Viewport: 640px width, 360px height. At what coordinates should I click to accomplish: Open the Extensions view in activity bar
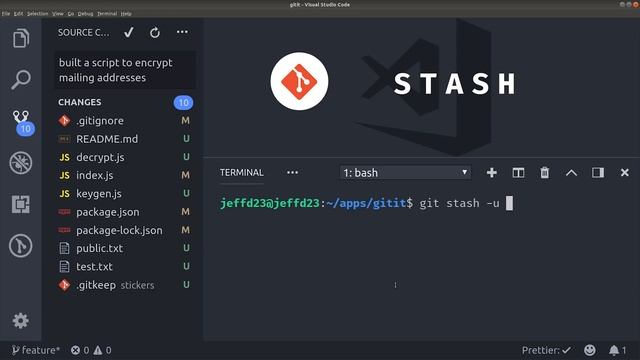21,204
